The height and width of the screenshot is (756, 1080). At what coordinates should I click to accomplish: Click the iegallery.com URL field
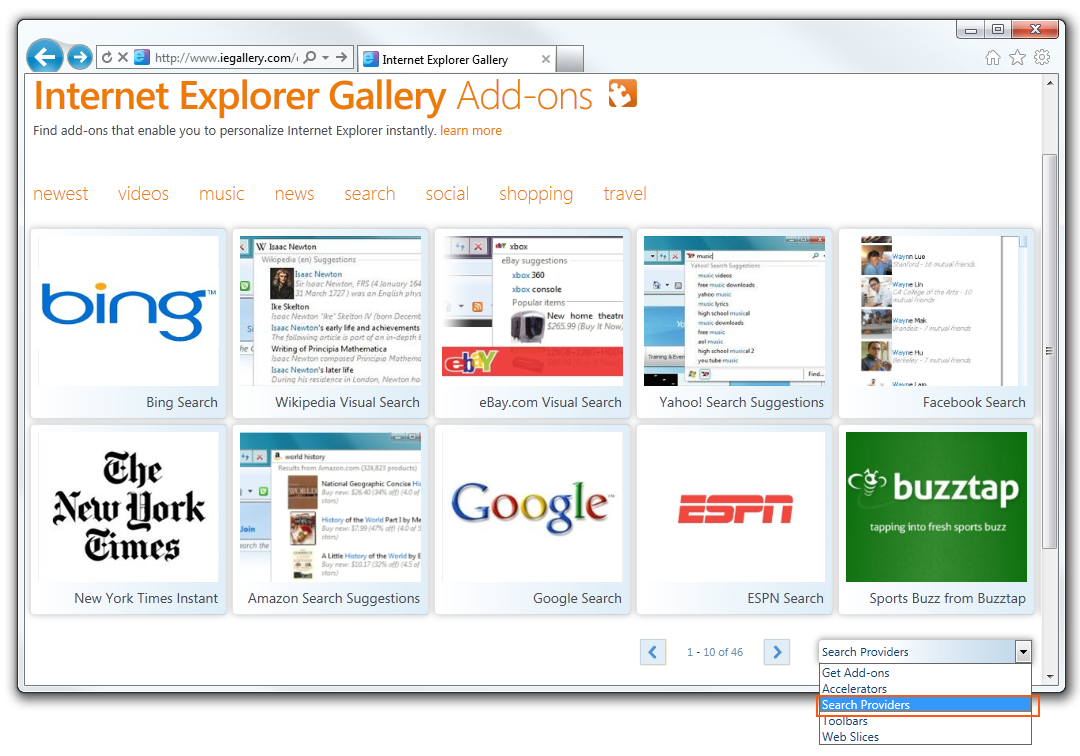click(225, 58)
